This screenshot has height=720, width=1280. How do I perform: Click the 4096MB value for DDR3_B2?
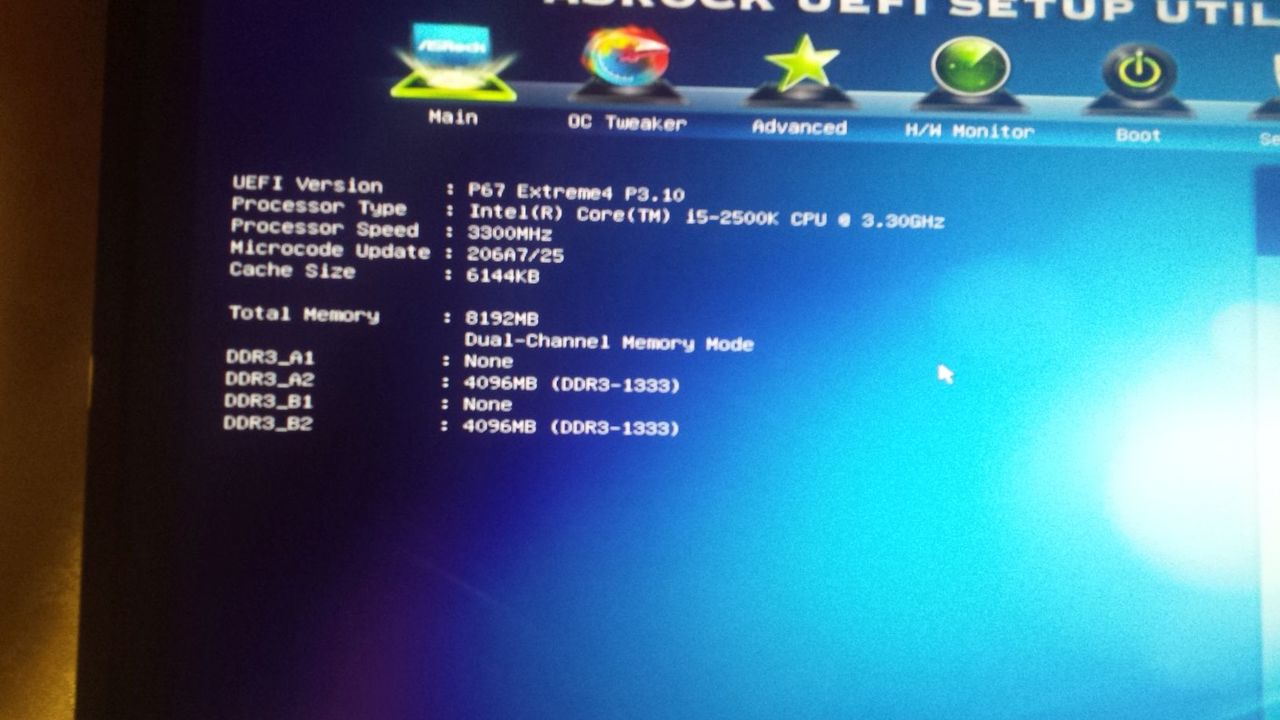570,427
